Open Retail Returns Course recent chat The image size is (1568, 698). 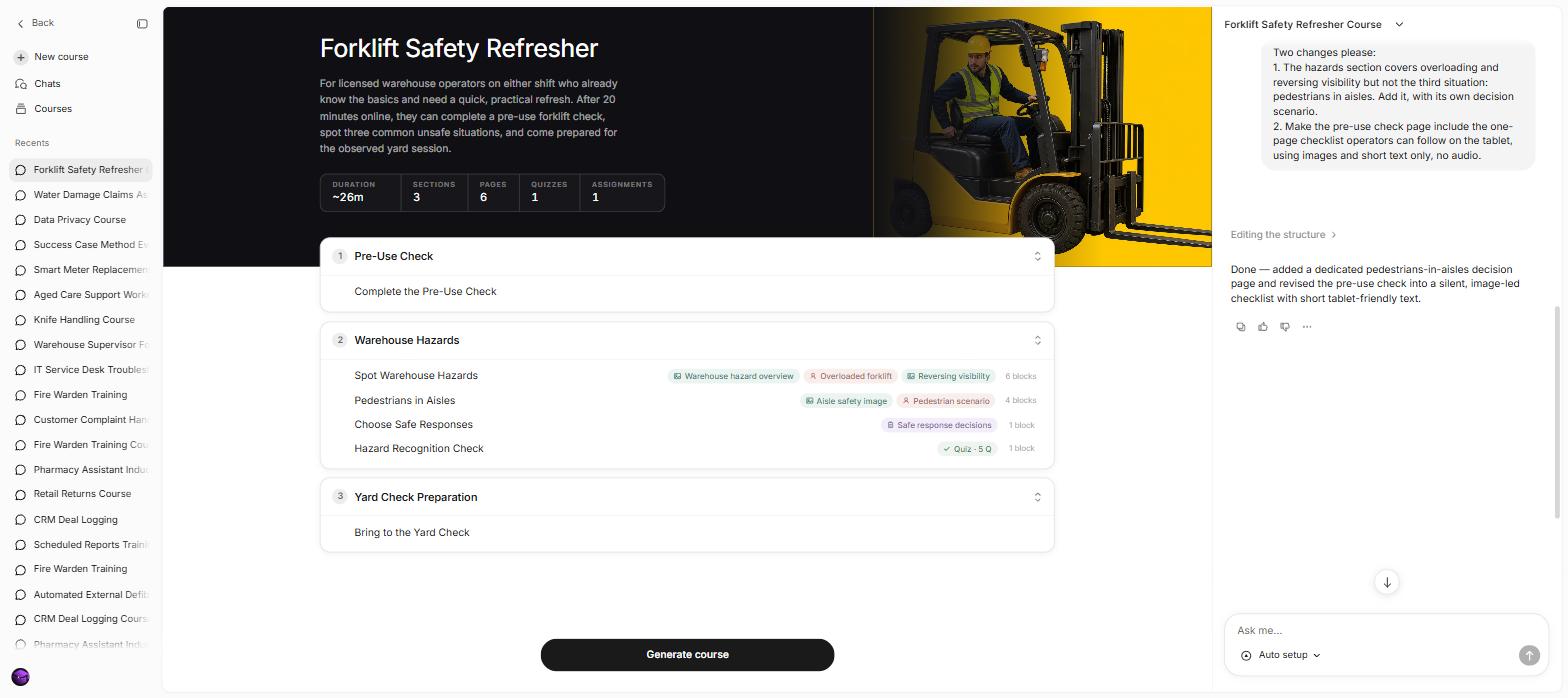(81, 494)
